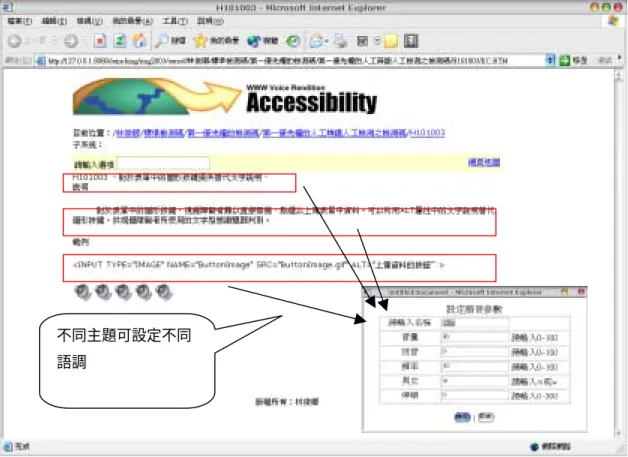Go to the Home page icon
628x457 pixels.
coord(139,41)
